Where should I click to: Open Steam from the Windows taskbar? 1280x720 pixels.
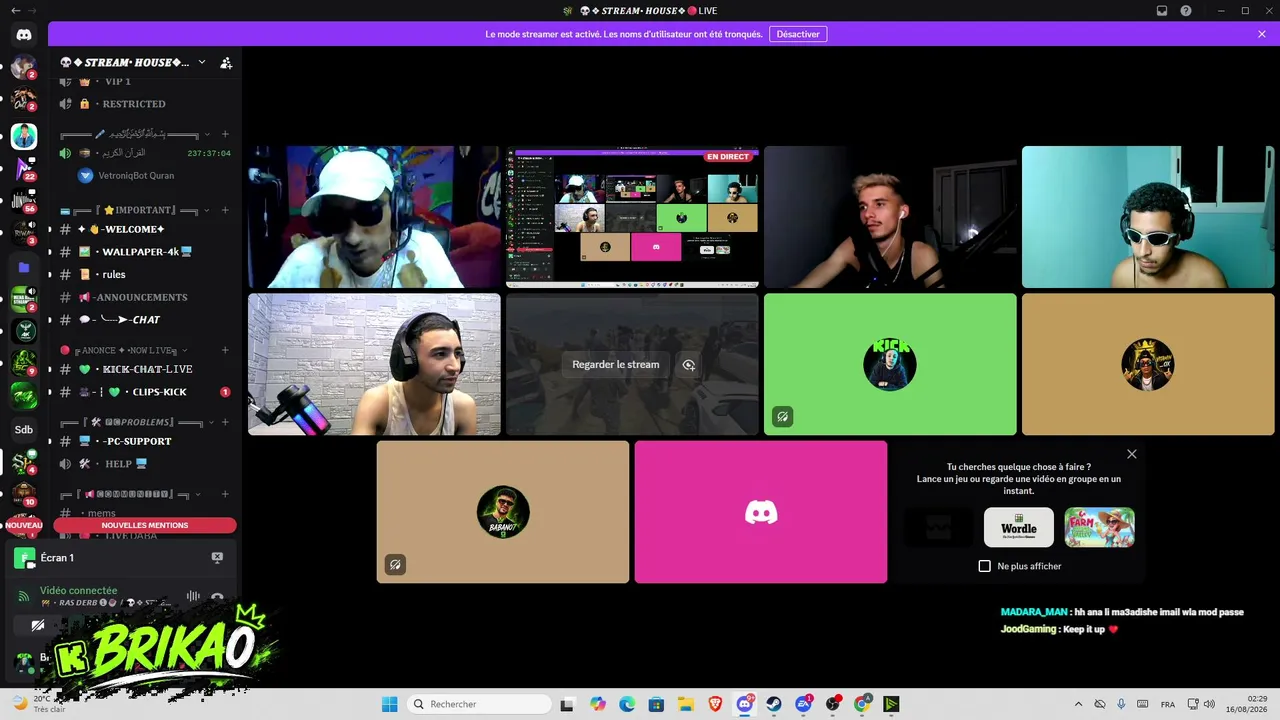coord(774,704)
